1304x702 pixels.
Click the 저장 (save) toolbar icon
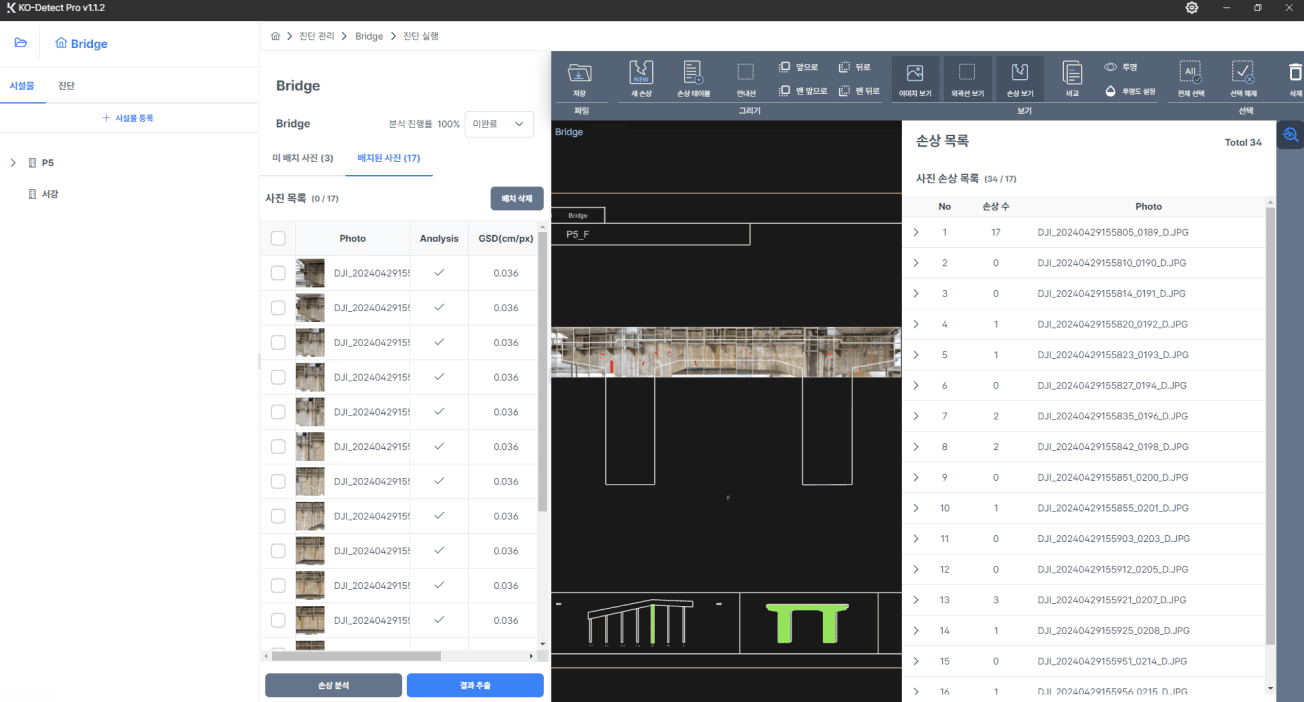click(x=579, y=75)
